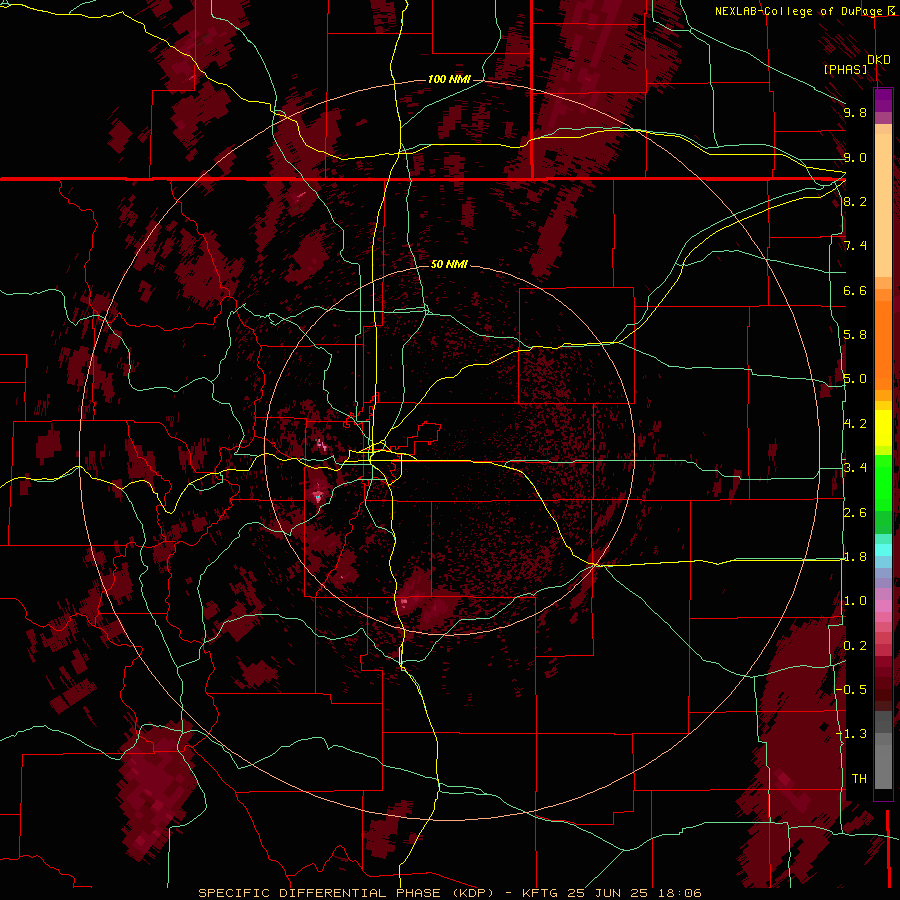Select the 50 NMI range ring label
Viewport: 900px width, 900px height.
pos(449,264)
